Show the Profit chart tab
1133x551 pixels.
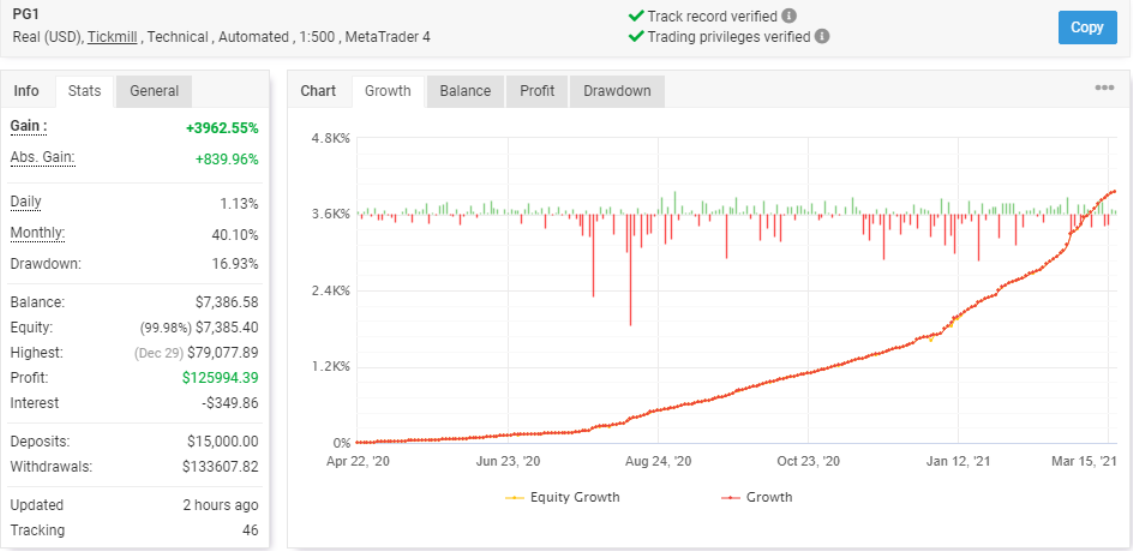pos(537,91)
